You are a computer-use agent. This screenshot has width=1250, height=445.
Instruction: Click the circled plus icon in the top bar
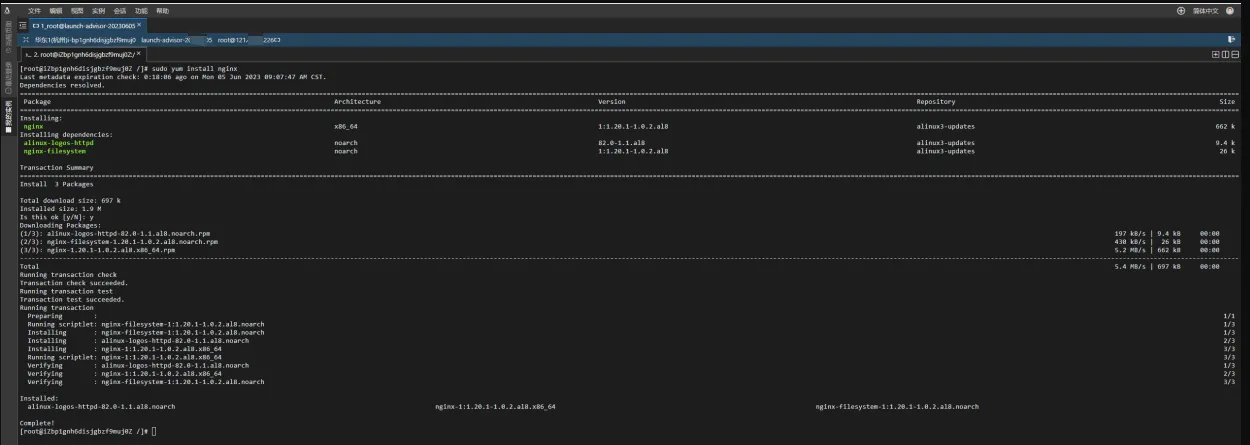click(x=1181, y=11)
